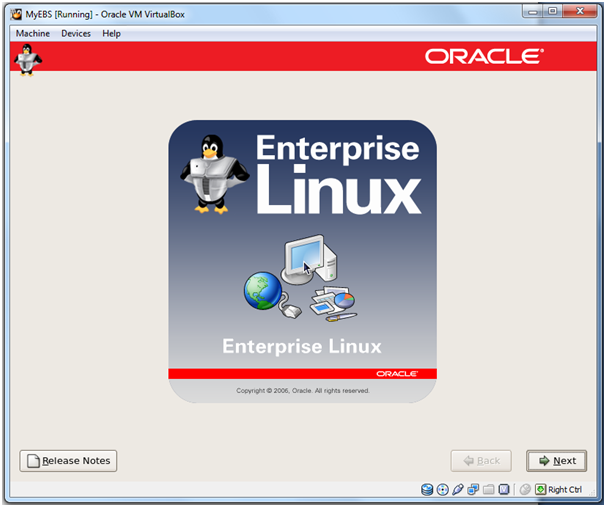This screenshot has height=507, width=606.
Task: Click the document icon on Release Notes
Action: tap(33, 461)
